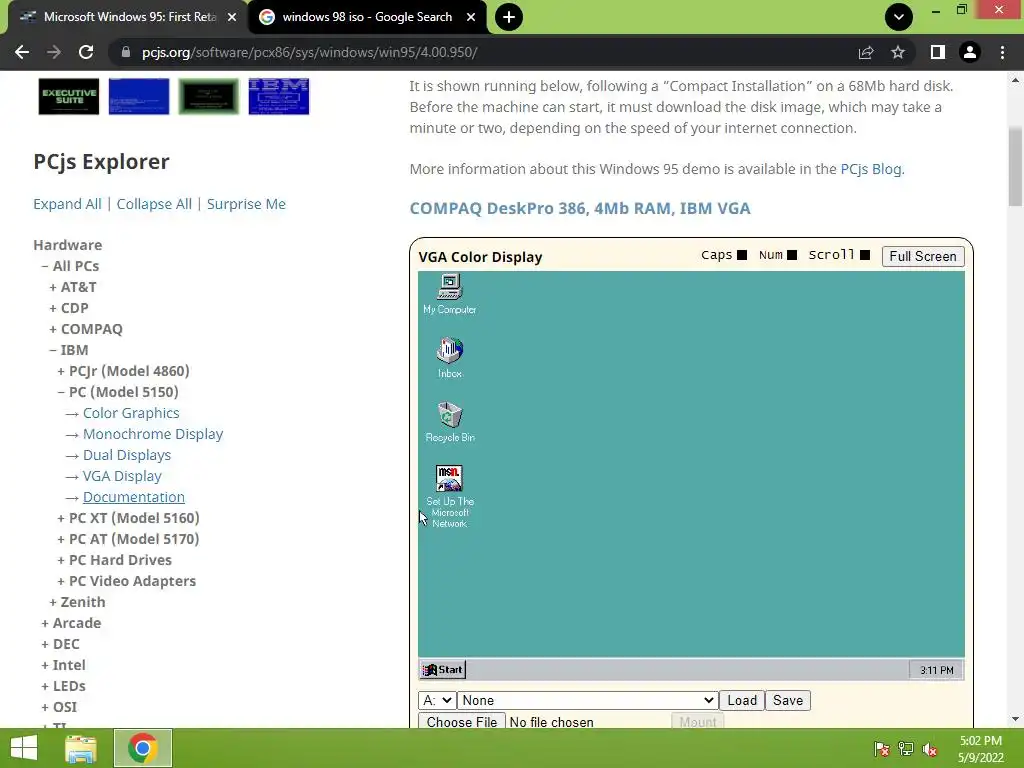Collapse PC (Model 5150)
The image size is (1024, 768).
(x=118, y=392)
